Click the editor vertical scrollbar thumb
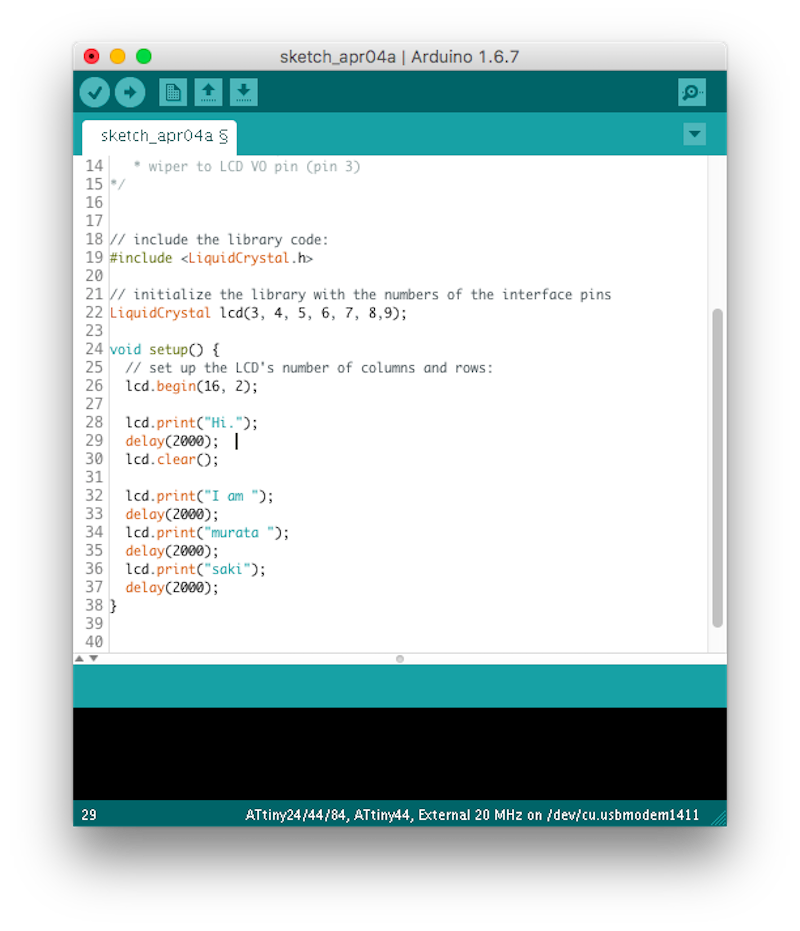Viewport: 800px width, 931px height. click(x=717, y=468)
